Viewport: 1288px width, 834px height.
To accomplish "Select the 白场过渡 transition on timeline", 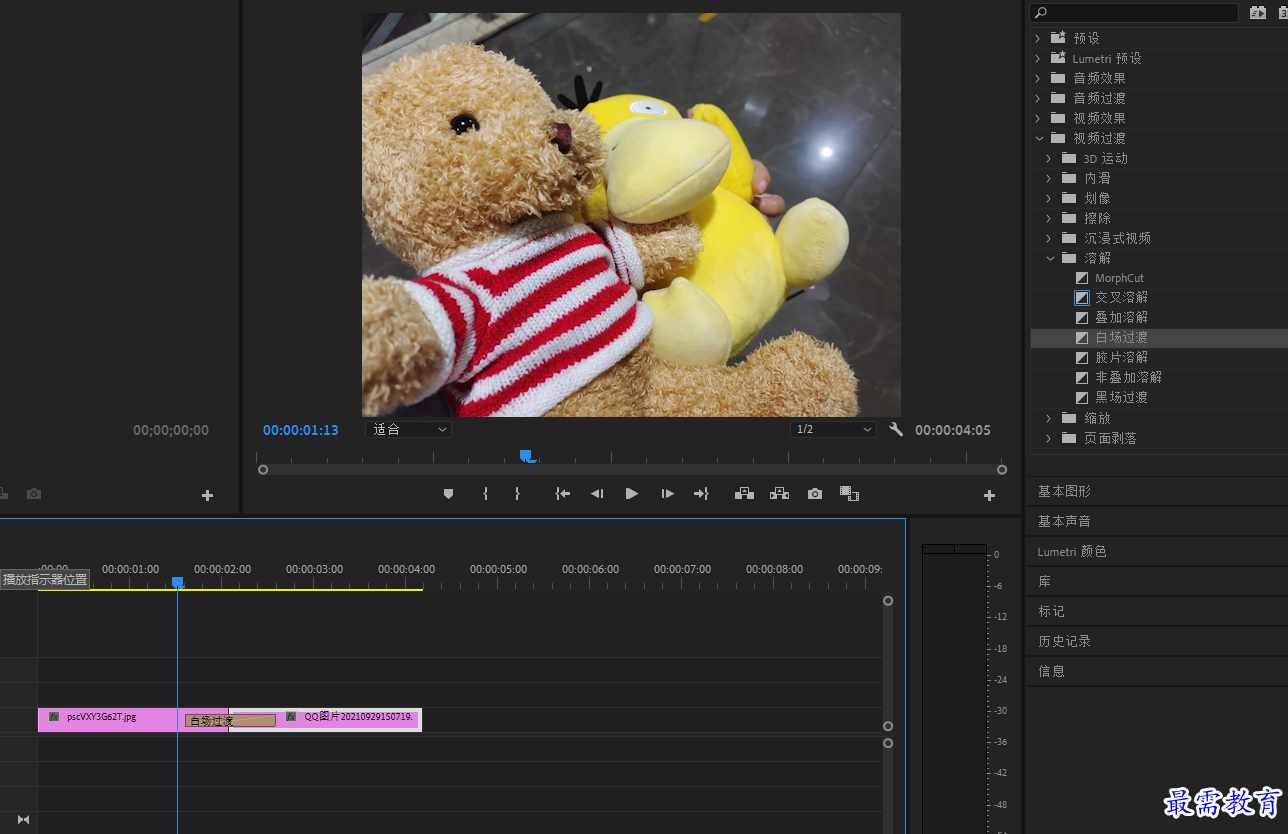I will pos(230,720).
